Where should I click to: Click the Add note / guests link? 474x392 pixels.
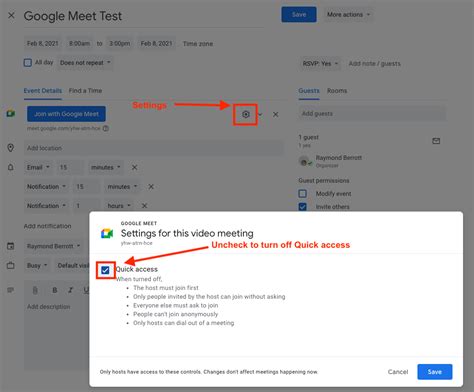(375, 63)
